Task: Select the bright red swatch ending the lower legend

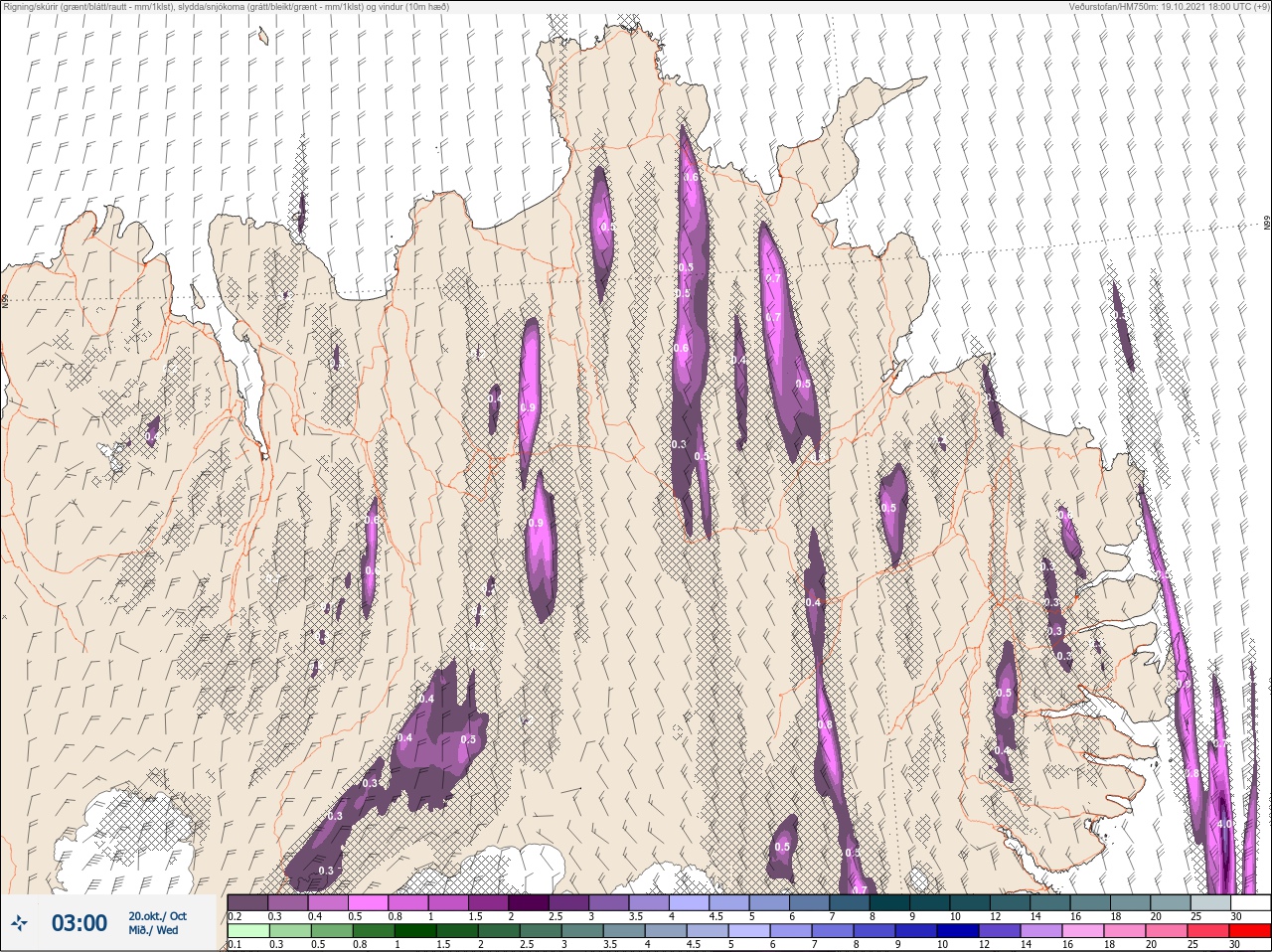Action: (x=1249, y=931)
